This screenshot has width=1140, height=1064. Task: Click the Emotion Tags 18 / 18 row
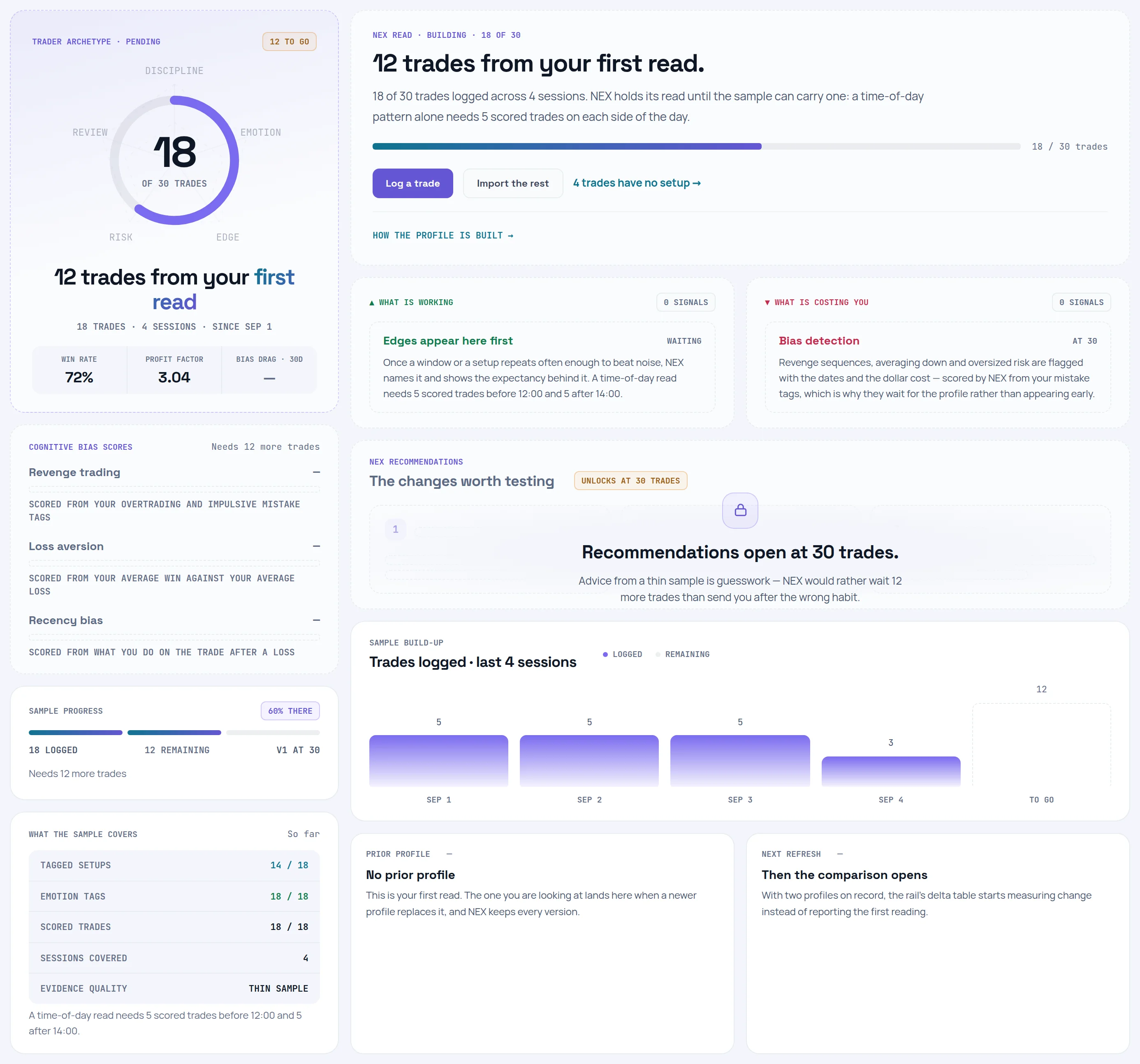[x=174, y=897]
